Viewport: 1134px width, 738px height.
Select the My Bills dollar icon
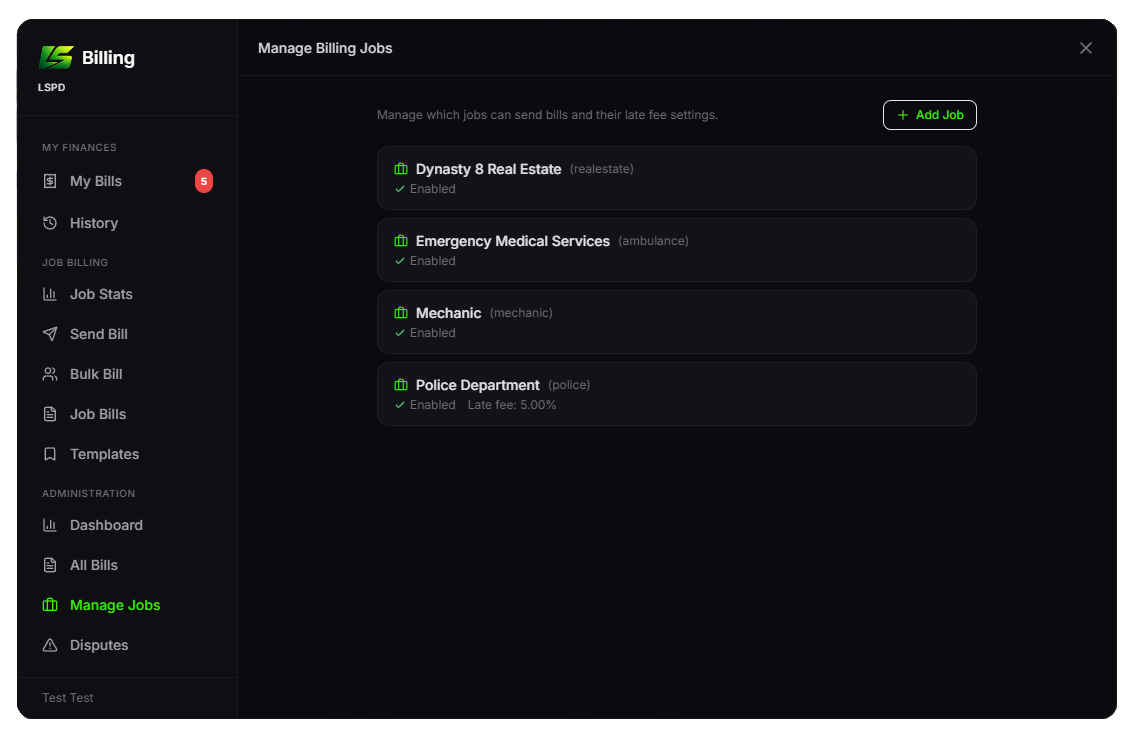tap(50, 181)
